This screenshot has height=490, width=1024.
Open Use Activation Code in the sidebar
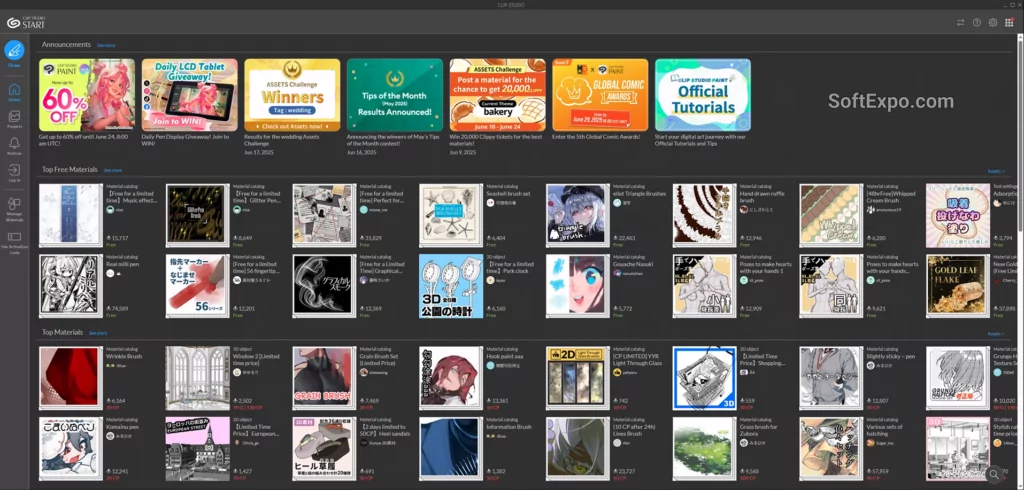coord(14,238)
